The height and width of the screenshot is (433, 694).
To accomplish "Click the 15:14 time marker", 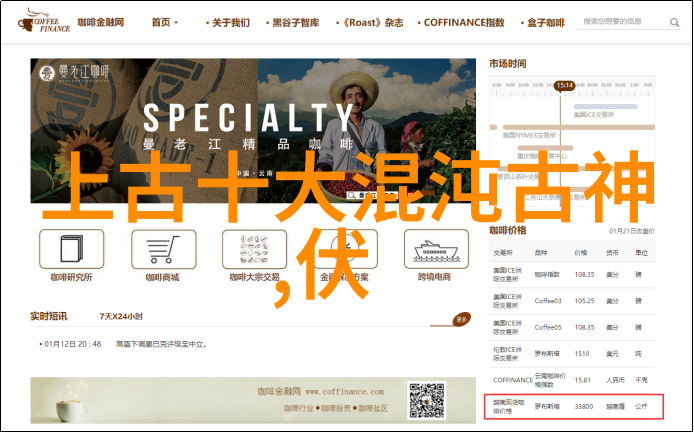I will 564,85.
